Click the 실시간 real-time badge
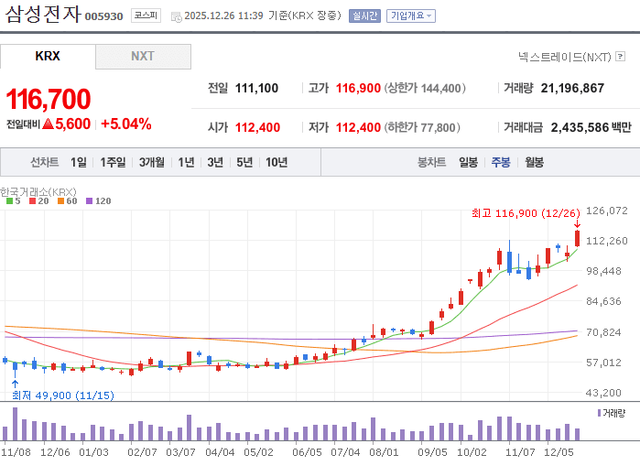Viewport: 640px width, 476px height. coord(364,17)
